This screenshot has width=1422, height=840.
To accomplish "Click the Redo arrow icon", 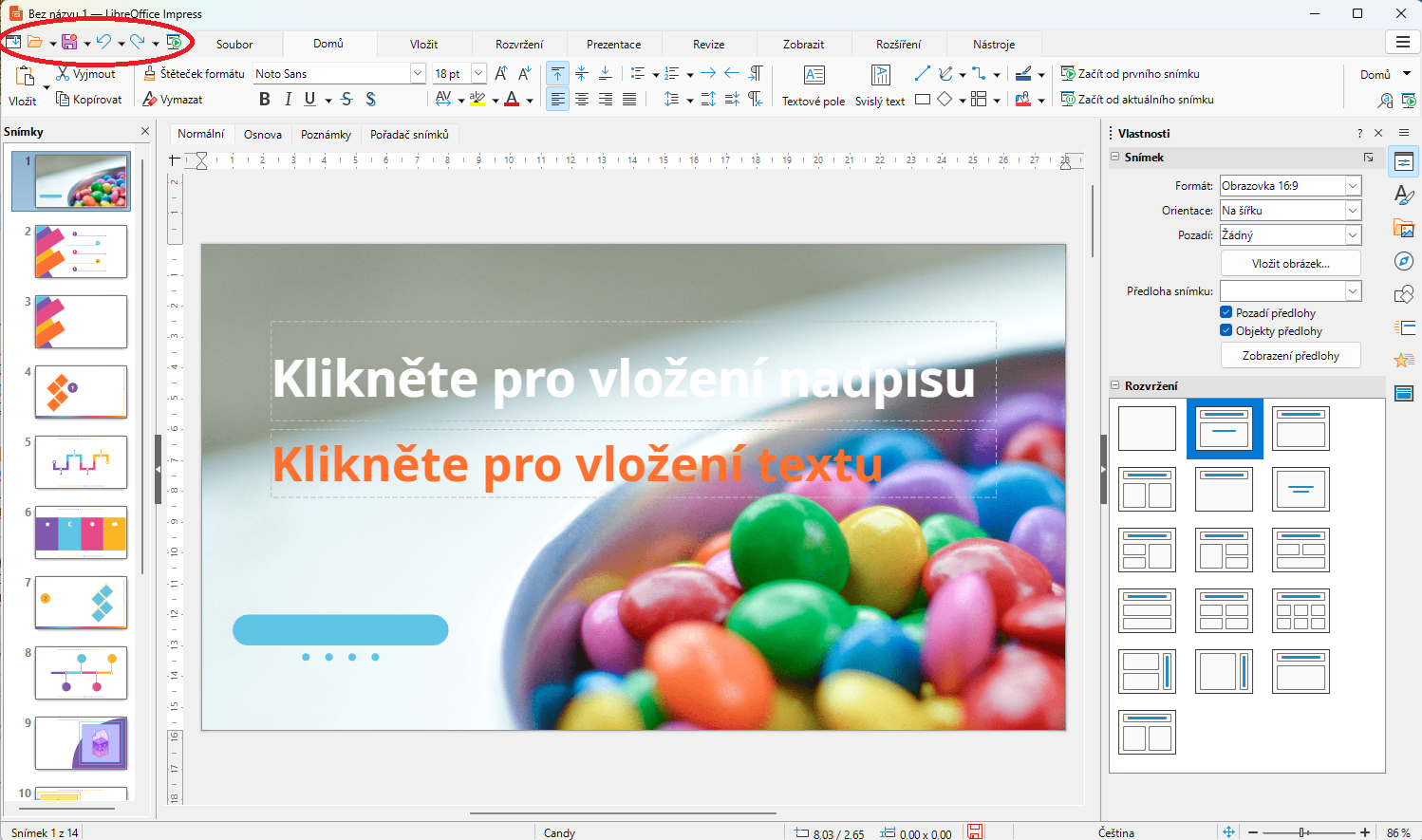I will [138, 42].
